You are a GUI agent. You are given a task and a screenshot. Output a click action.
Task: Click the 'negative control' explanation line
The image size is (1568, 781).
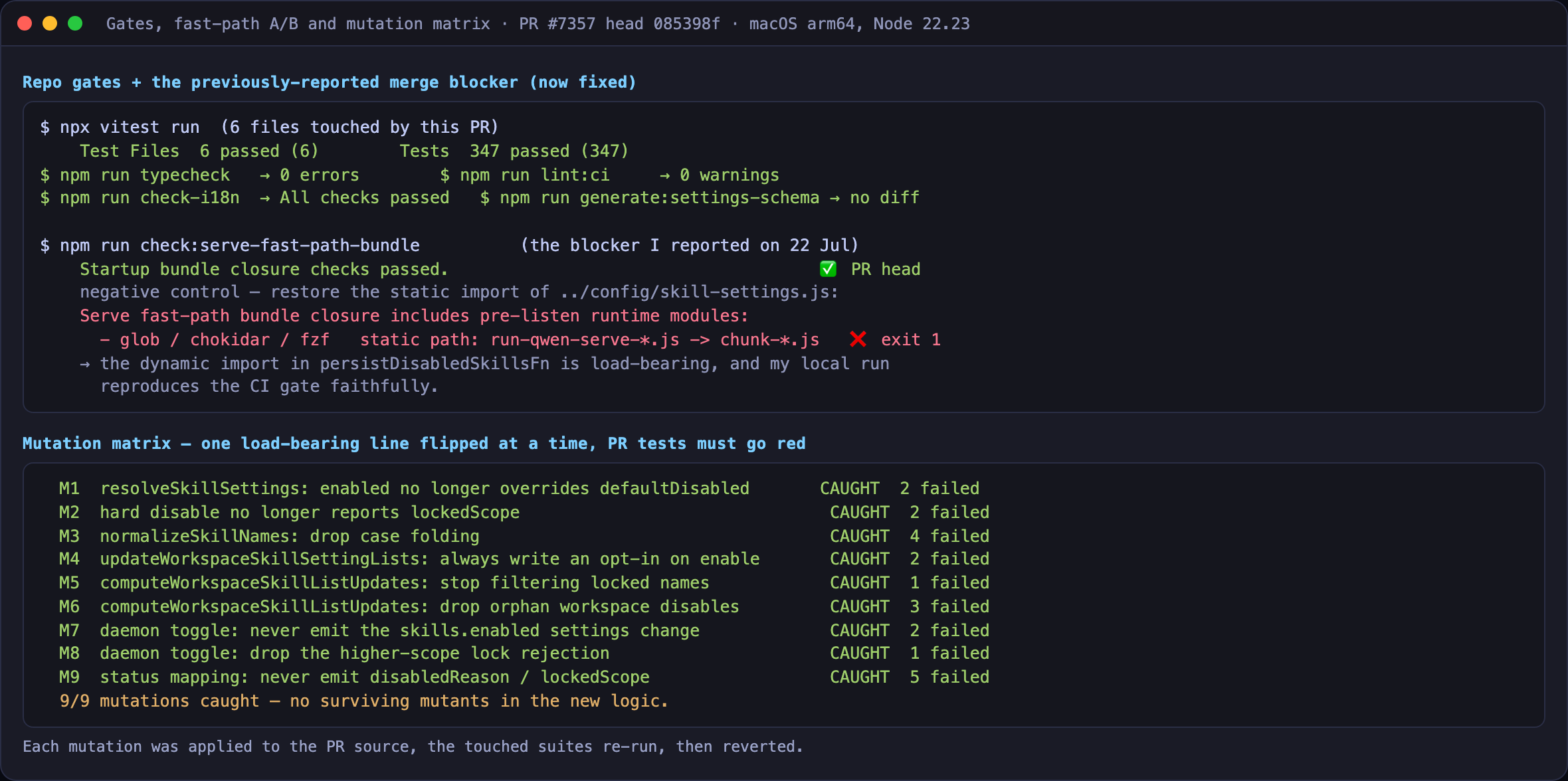coord(459,292)
